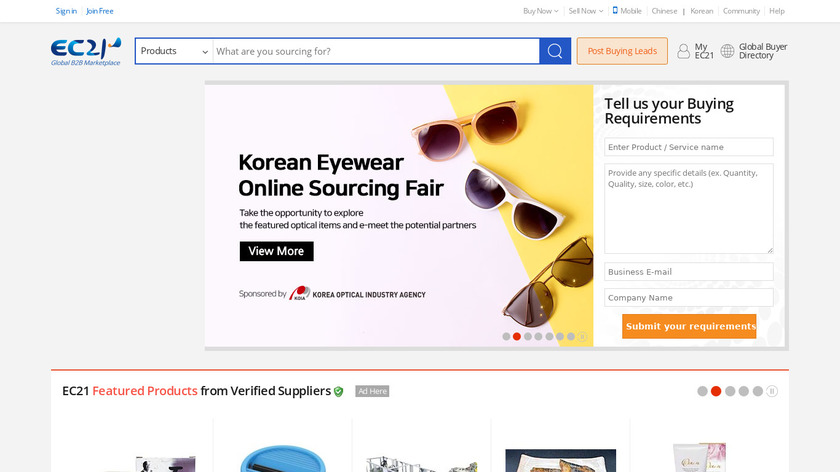Open the Products search category dropdown
The width and height of the screenshot is (840, 472).
click(x=174, y=51)
